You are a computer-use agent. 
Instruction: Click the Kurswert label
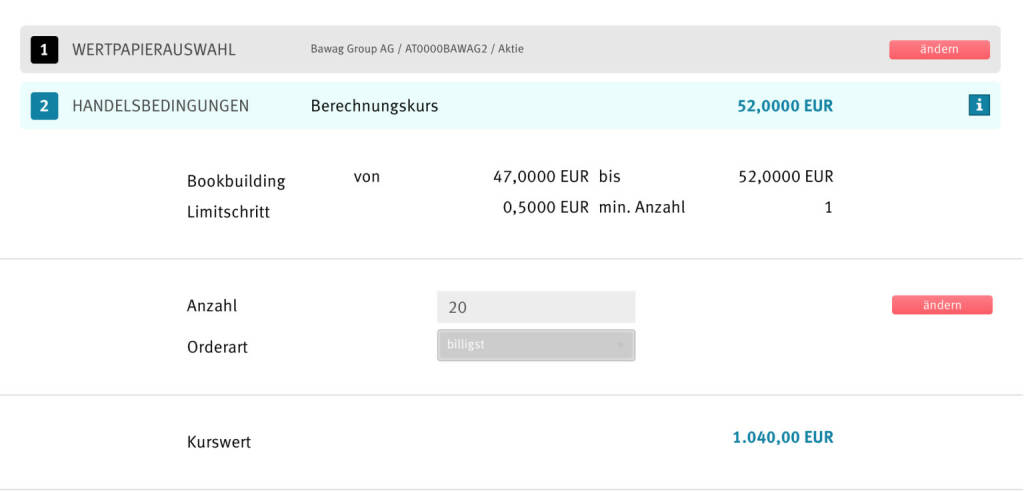219,442
